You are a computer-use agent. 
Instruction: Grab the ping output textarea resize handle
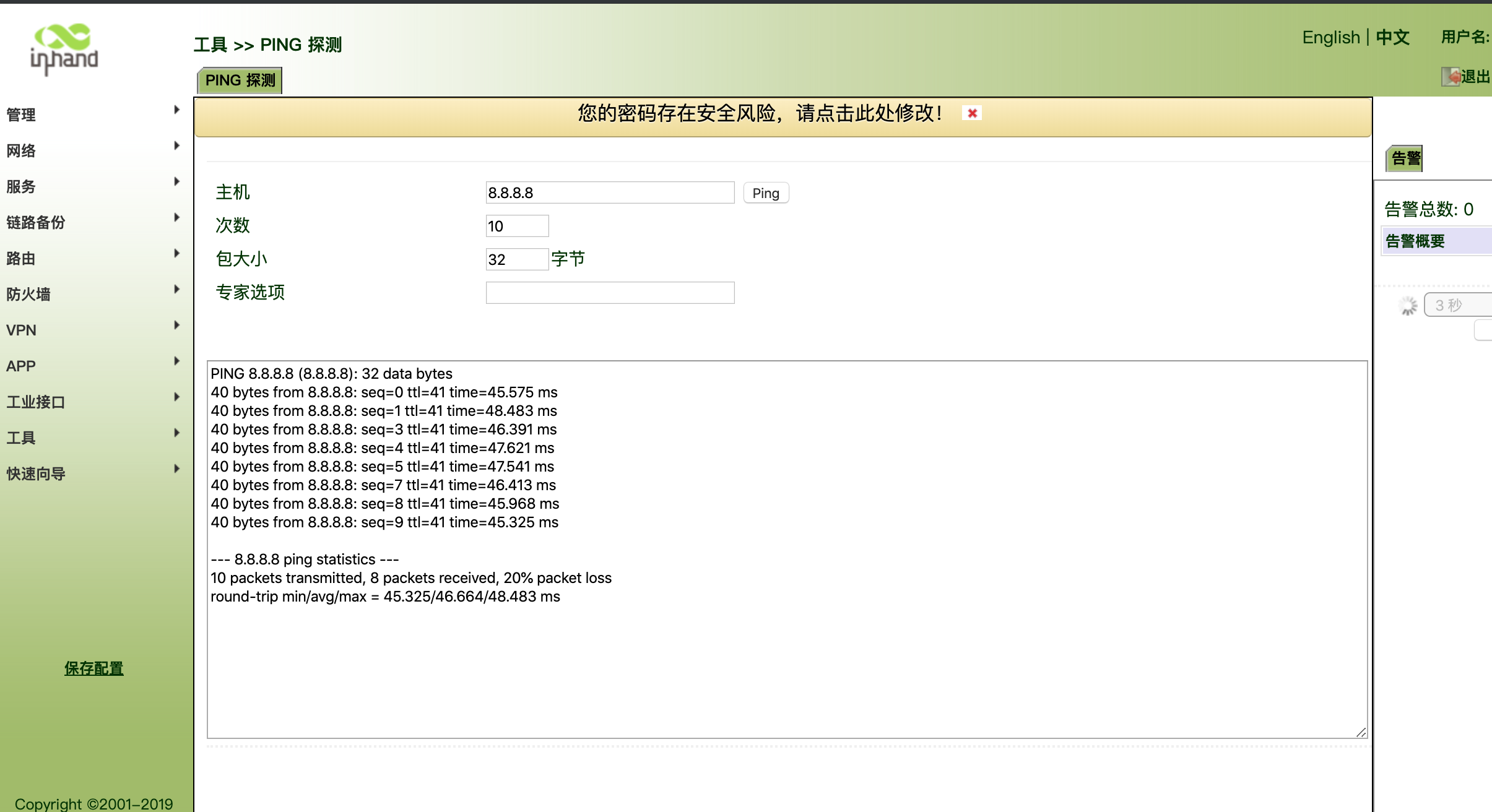tap(1361, 732)
